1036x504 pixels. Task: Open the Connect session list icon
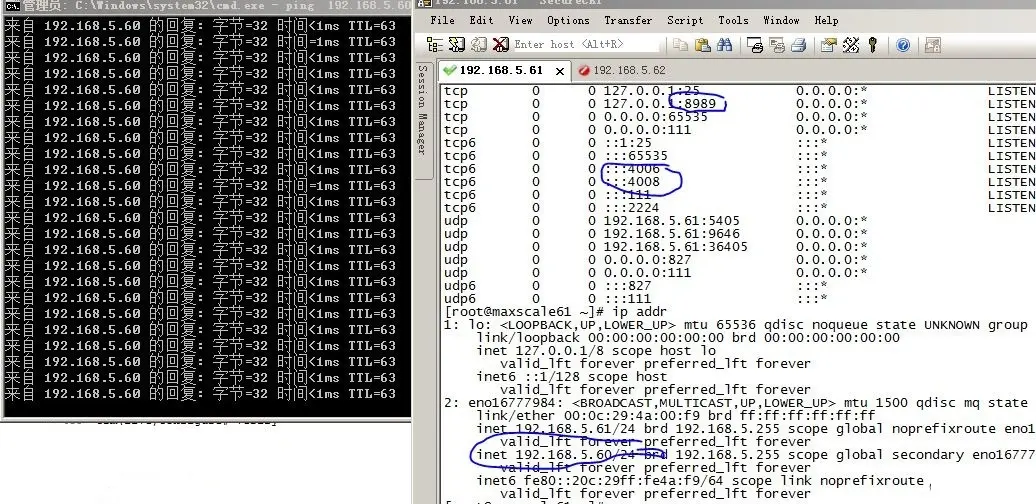(435, 44)
